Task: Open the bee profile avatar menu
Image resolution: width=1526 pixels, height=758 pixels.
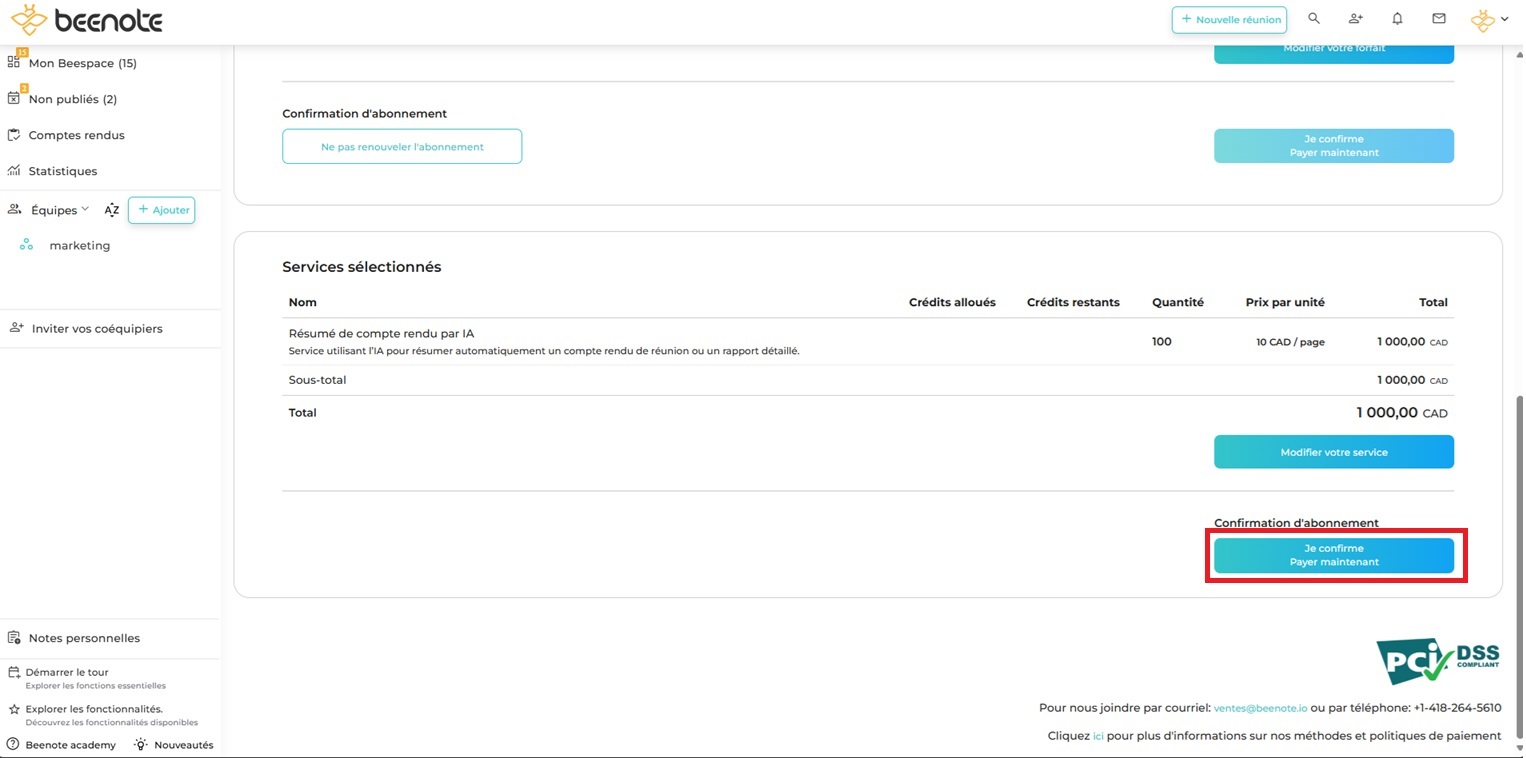Action: (1488, 19)
